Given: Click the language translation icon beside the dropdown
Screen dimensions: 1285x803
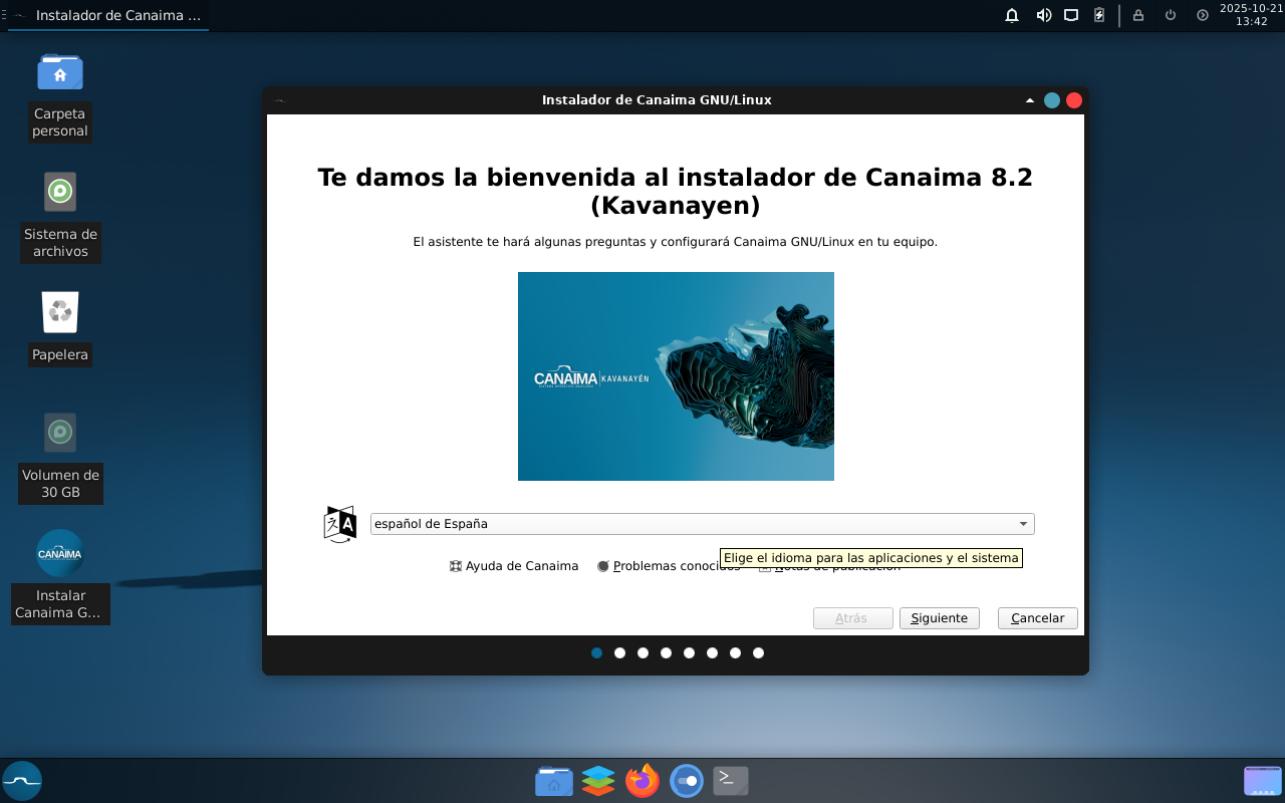Looking at the screenshot, I should [340, 524].
